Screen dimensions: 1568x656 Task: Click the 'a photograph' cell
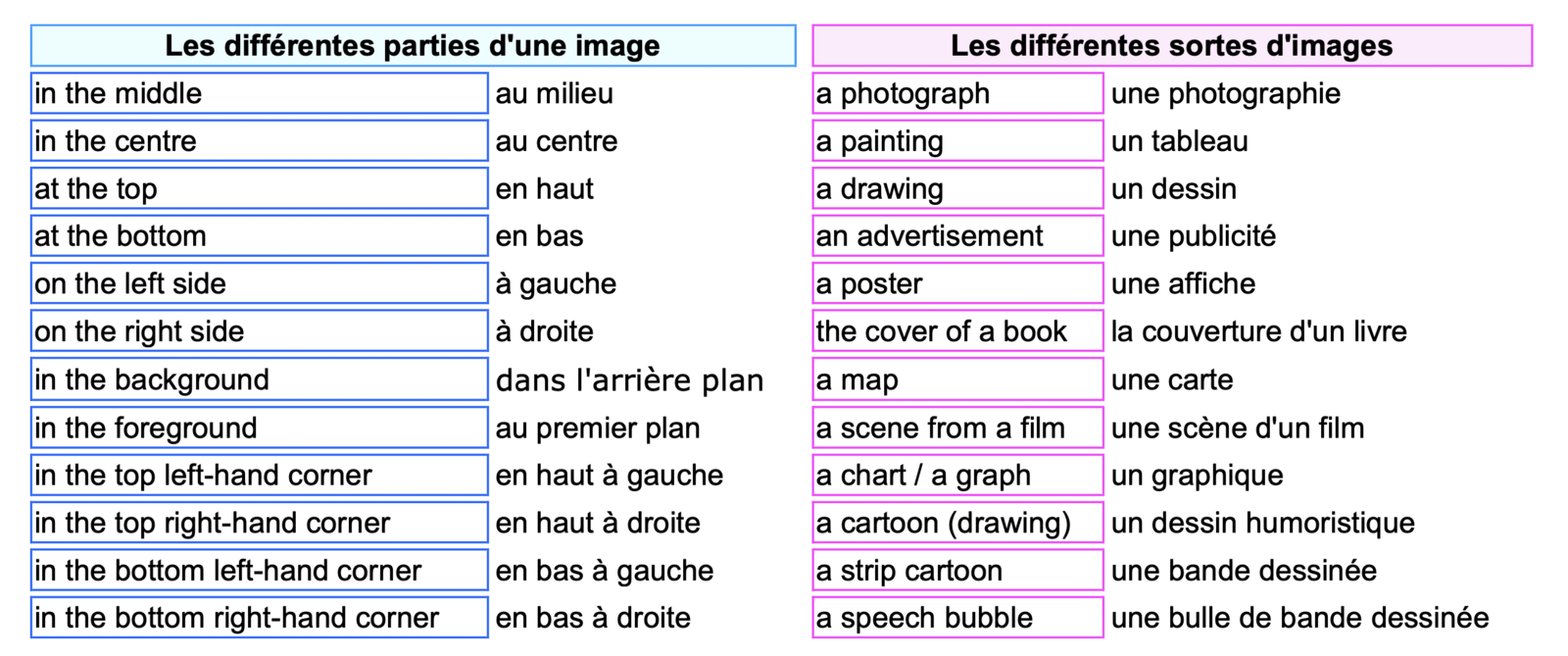(x=958, y=93)
